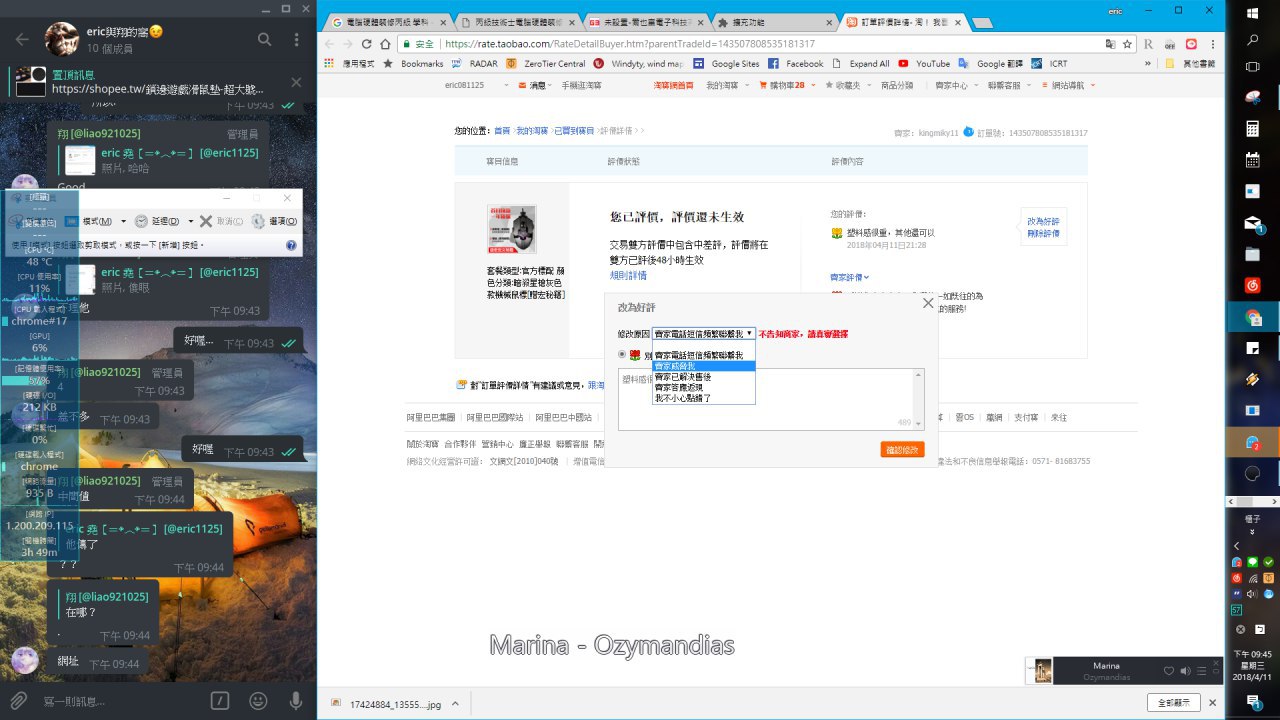Select the rose good-rating radio button
1280x720 pixels.
622,354
